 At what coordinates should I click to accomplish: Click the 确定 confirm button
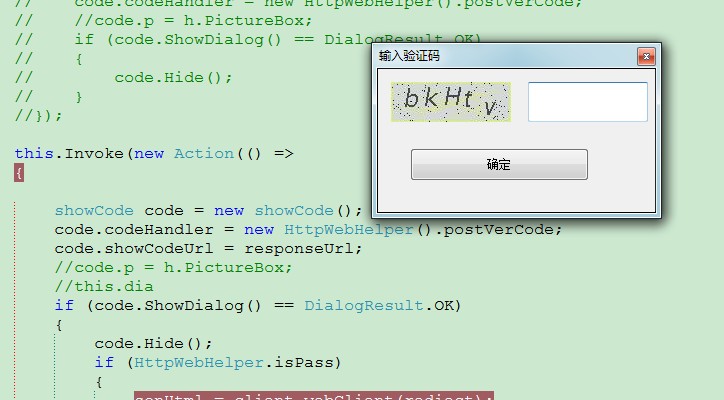pos(499,164)
